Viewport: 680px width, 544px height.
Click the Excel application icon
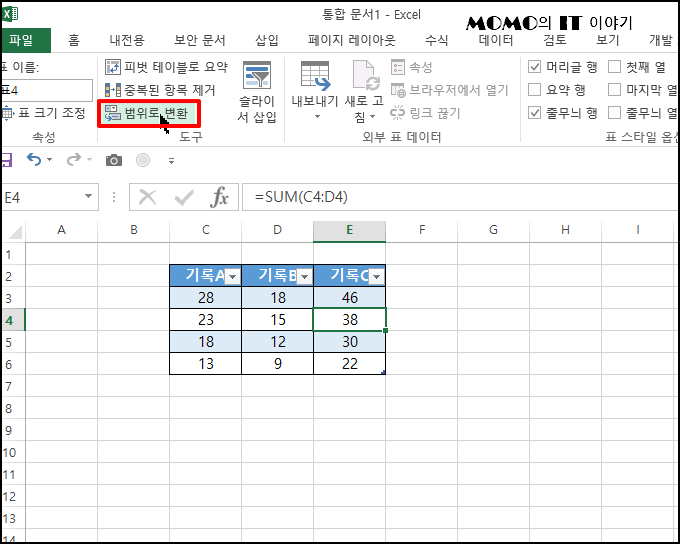click(x=10, y=14)
